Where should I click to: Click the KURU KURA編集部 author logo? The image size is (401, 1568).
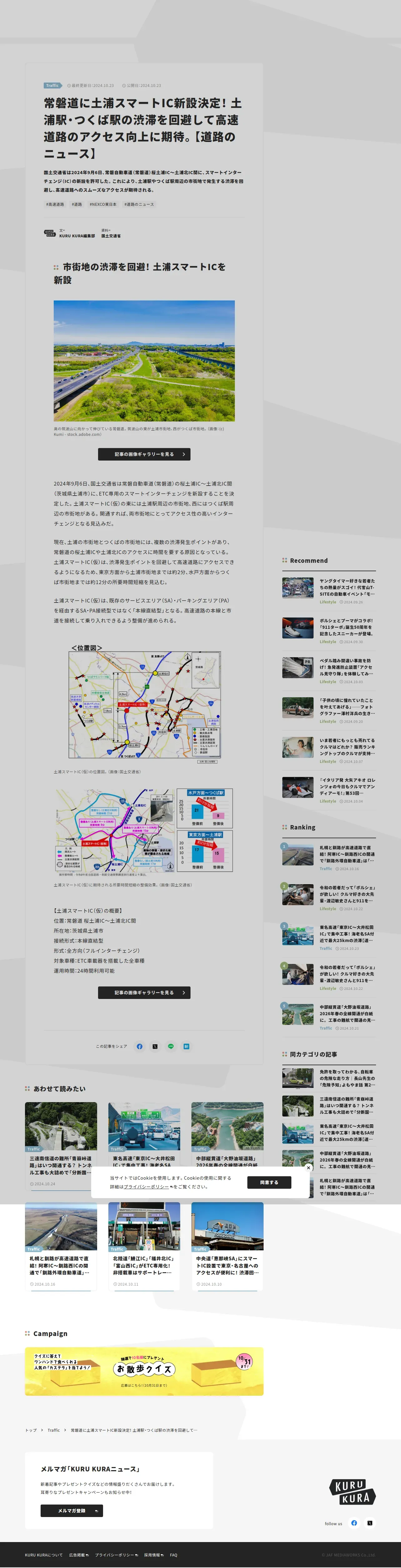49,233
